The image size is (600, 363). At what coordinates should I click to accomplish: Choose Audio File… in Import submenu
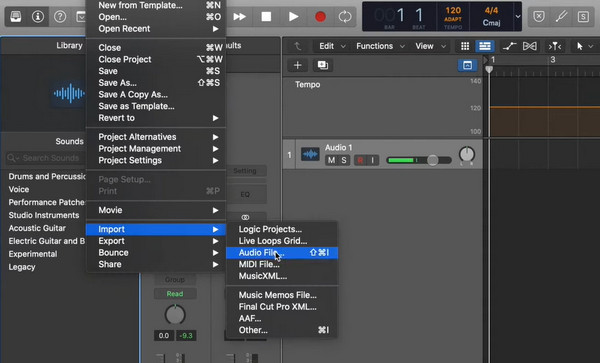click(x=282, y=253)
